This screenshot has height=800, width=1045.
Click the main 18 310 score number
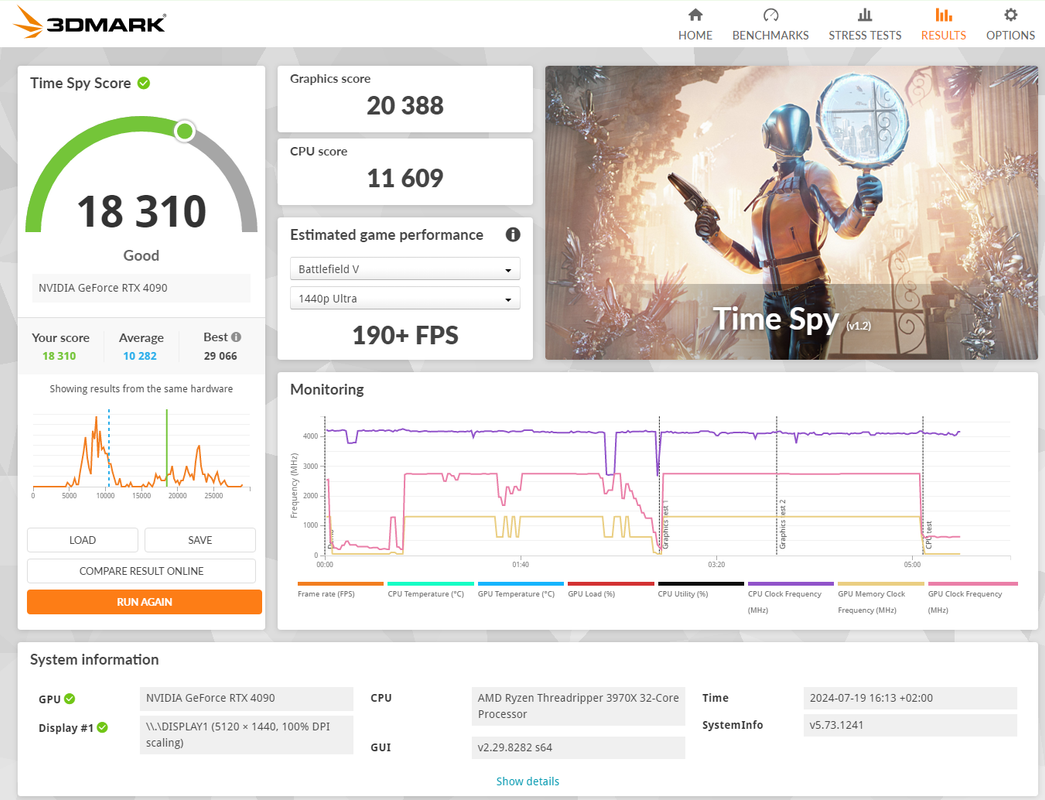(x=141, y=211)
